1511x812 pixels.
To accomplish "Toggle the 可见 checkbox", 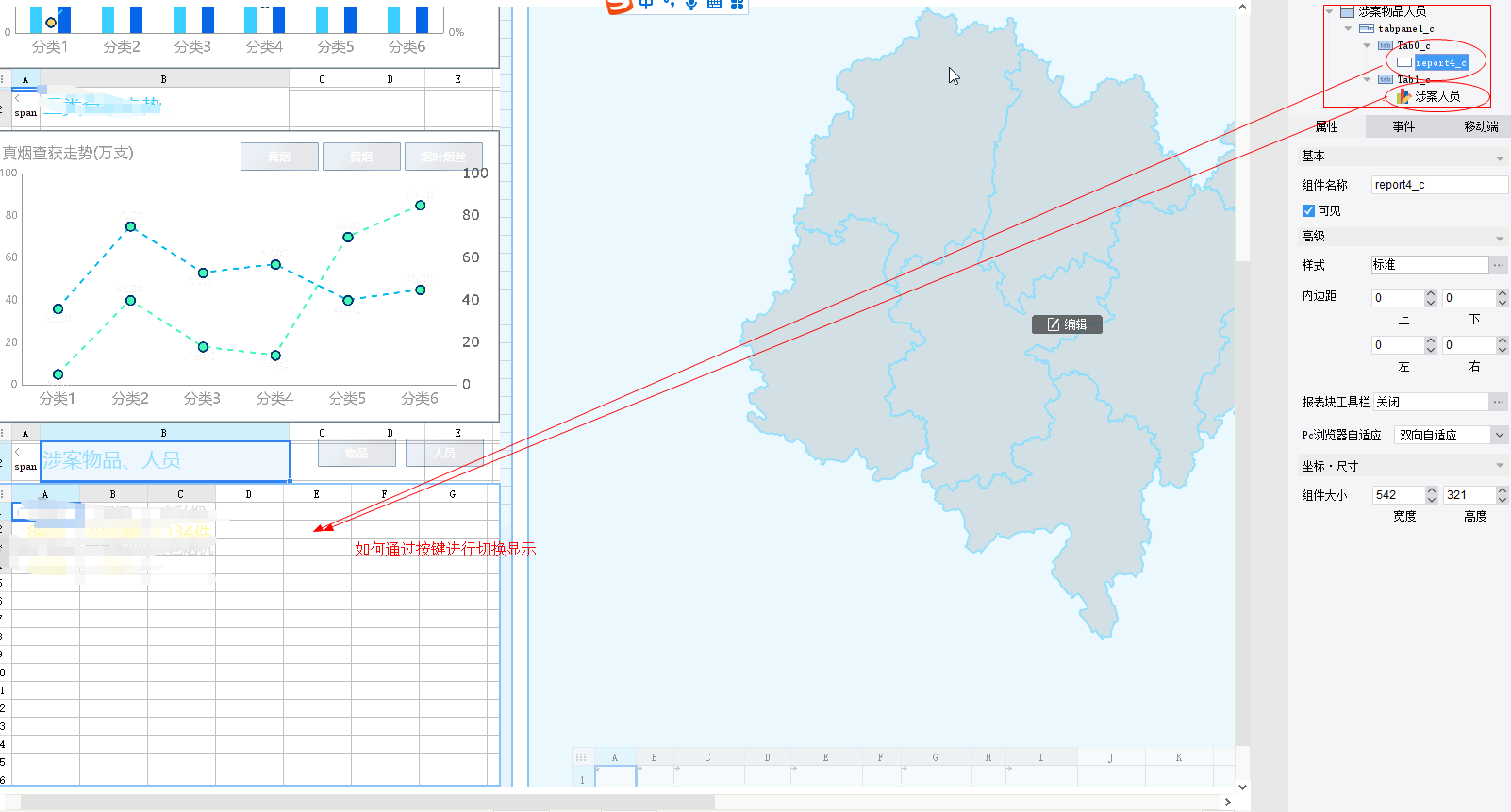I will coord(1308,211).
